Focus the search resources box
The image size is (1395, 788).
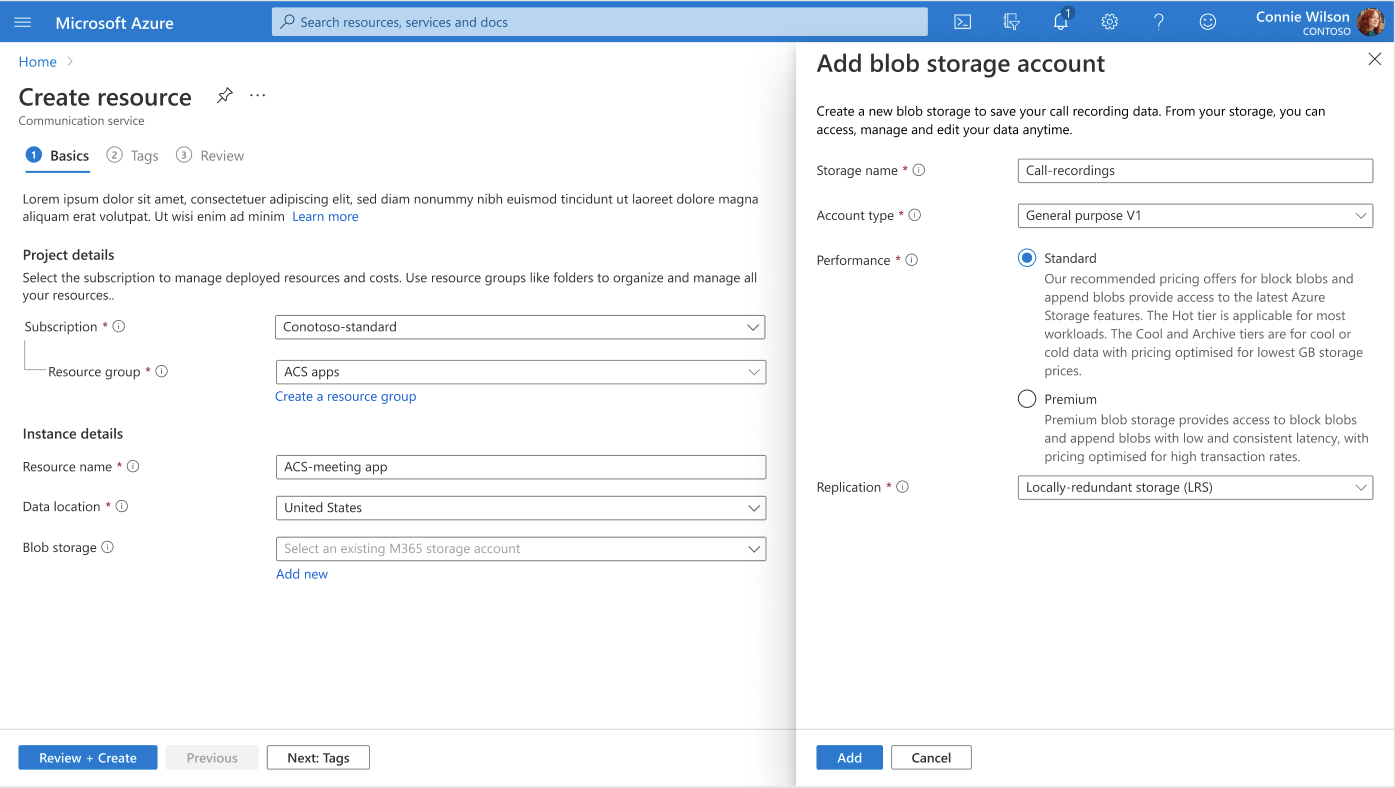(x=600, y=22)
